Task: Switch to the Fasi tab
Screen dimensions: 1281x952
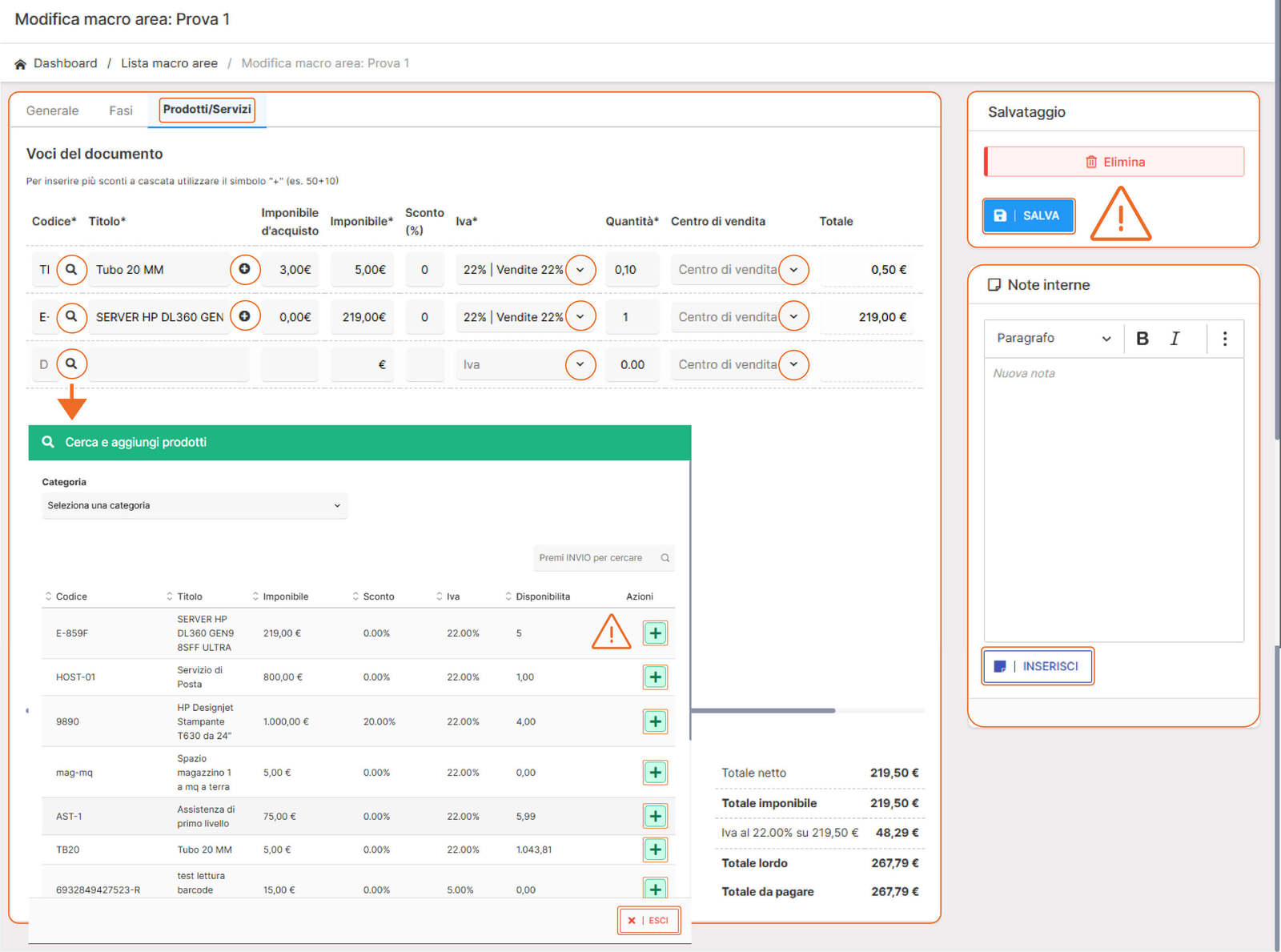Action: [121, 110]
